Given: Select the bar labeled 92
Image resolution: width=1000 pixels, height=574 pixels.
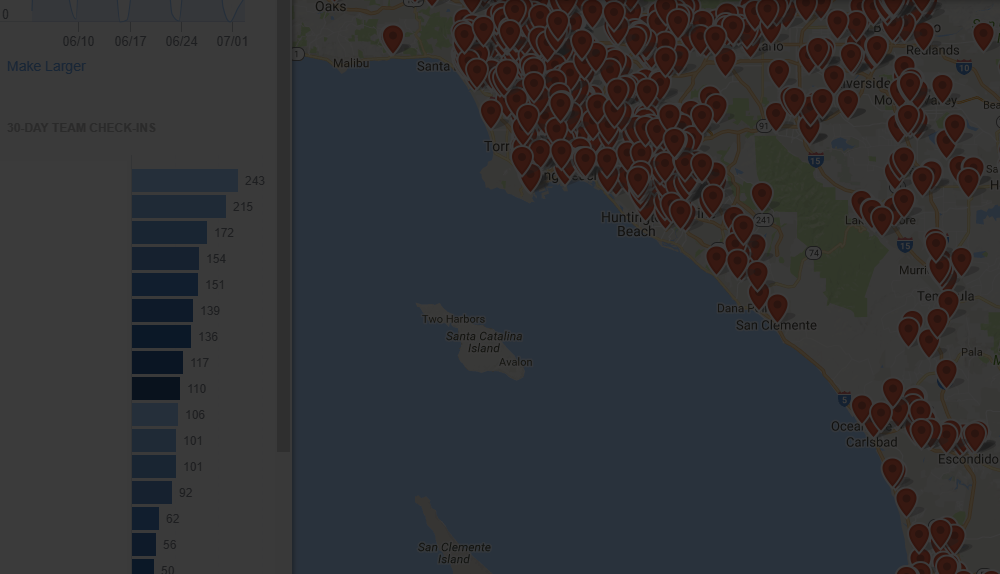Looking at the screenshot, I should [152, 492].
